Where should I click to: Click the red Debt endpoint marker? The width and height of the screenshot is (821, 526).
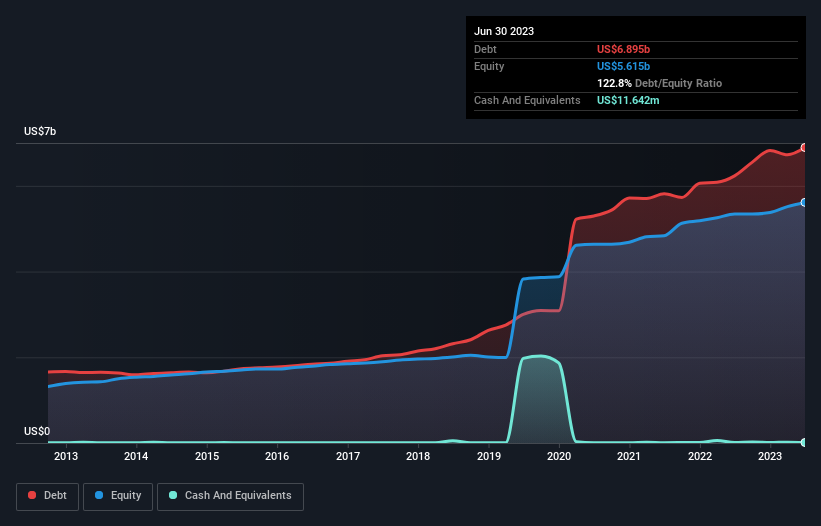click(804, 148)
